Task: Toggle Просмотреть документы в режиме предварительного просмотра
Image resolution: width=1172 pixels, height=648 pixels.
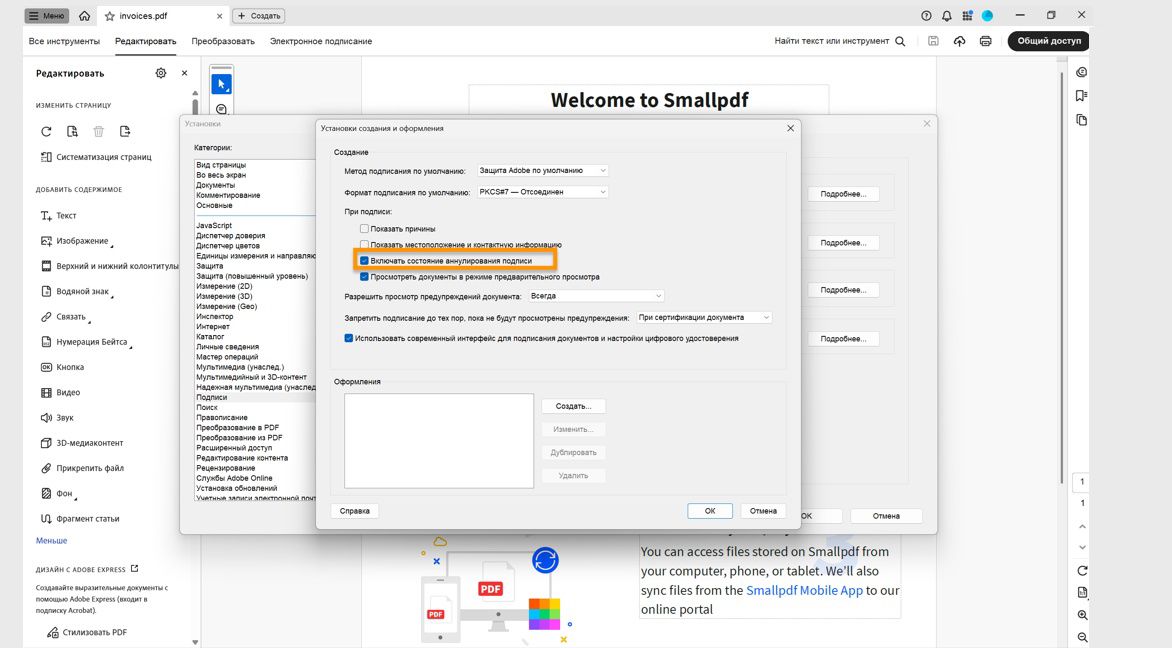Action: click(364, 277)
